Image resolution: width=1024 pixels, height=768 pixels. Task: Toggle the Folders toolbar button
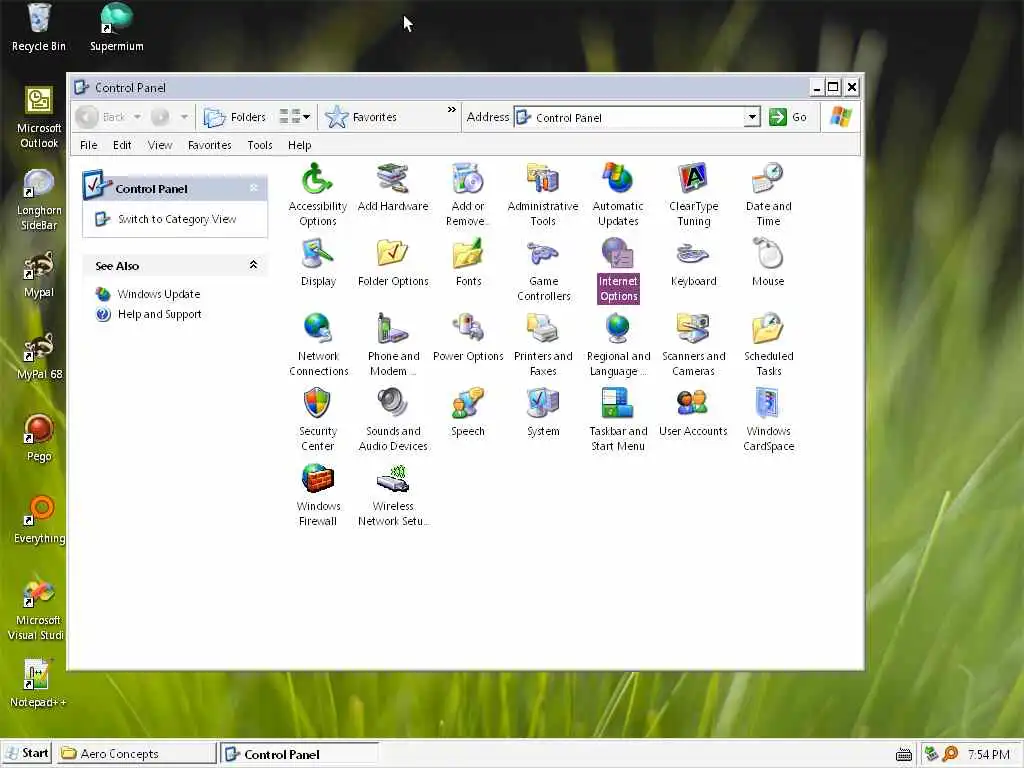235,117
